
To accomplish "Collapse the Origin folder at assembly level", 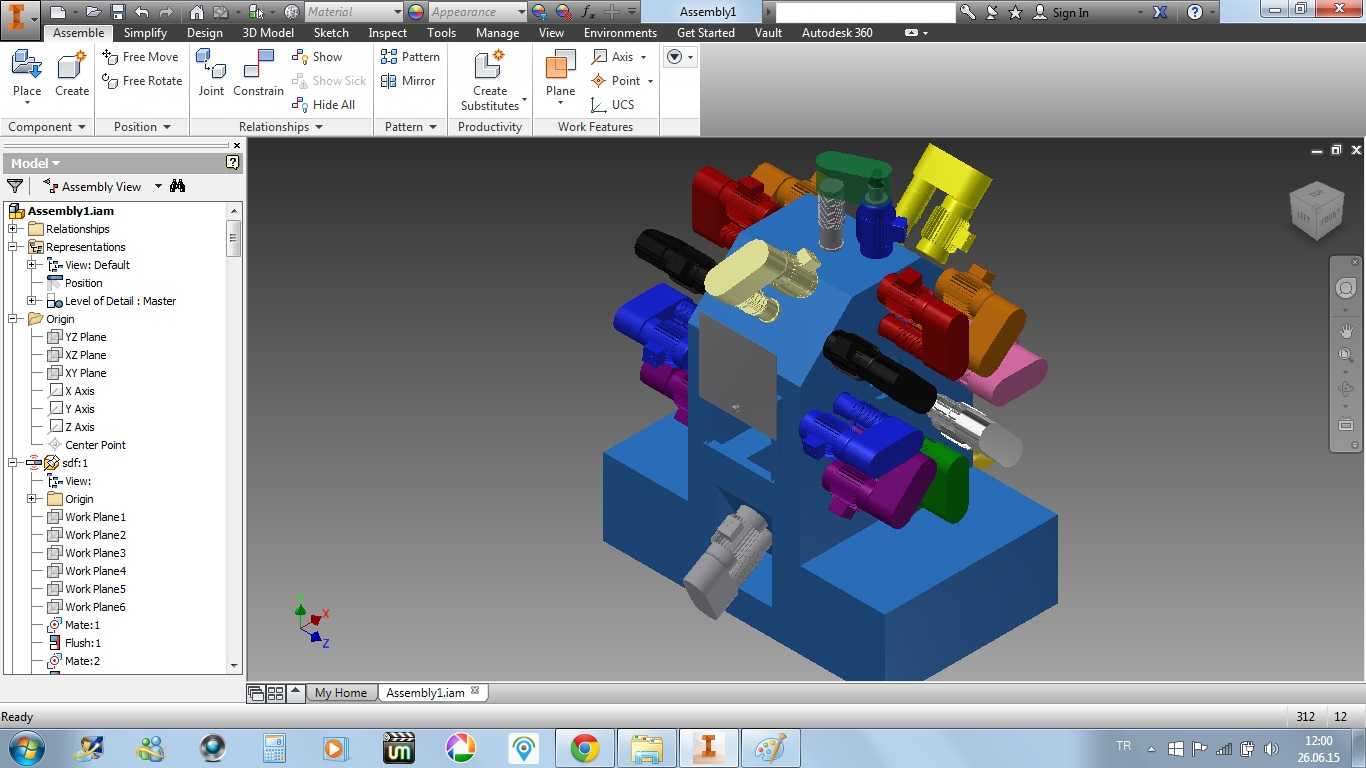I will tap(13, 319).
